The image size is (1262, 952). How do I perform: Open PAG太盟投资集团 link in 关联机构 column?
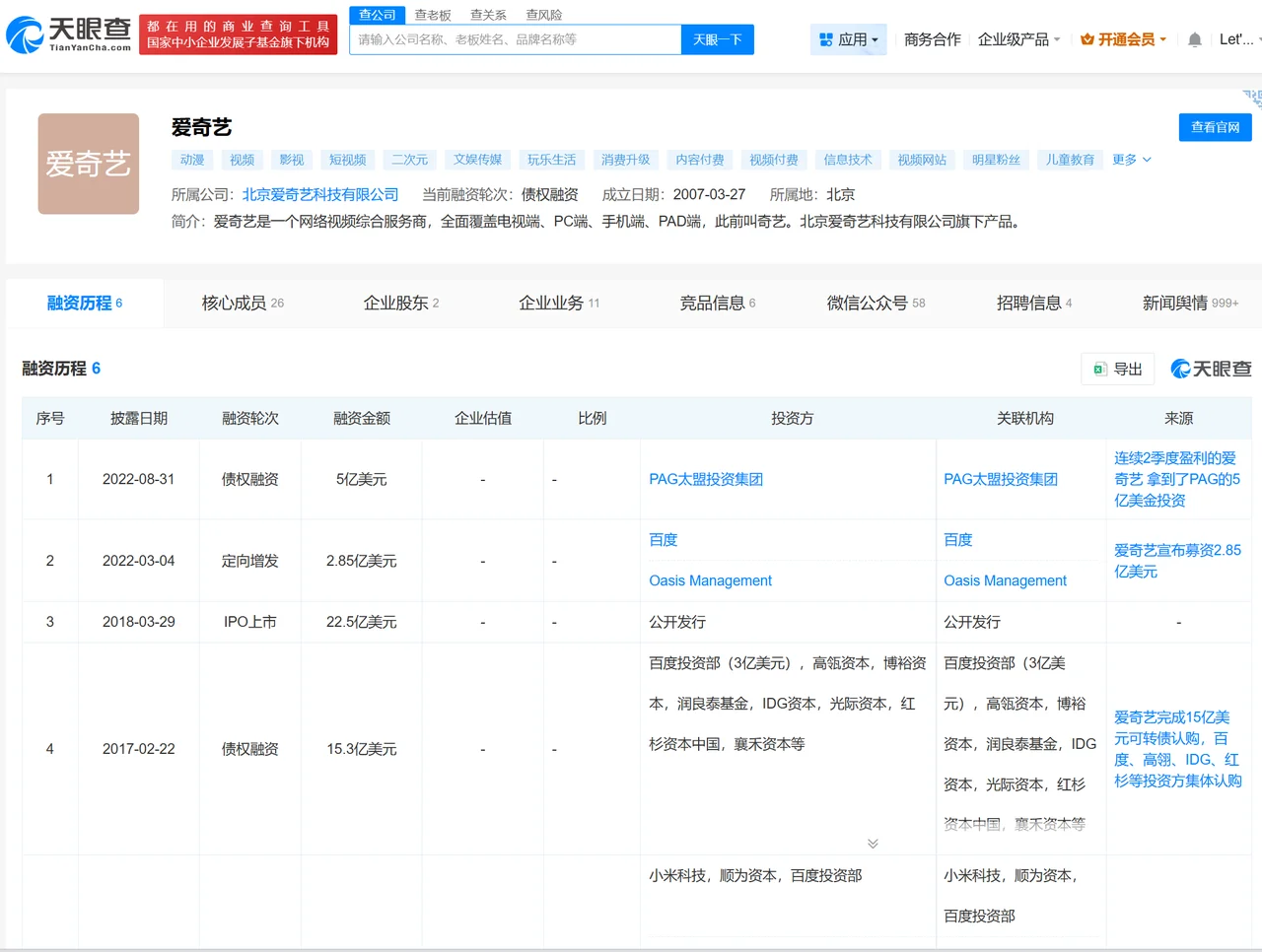point(1001,480)
